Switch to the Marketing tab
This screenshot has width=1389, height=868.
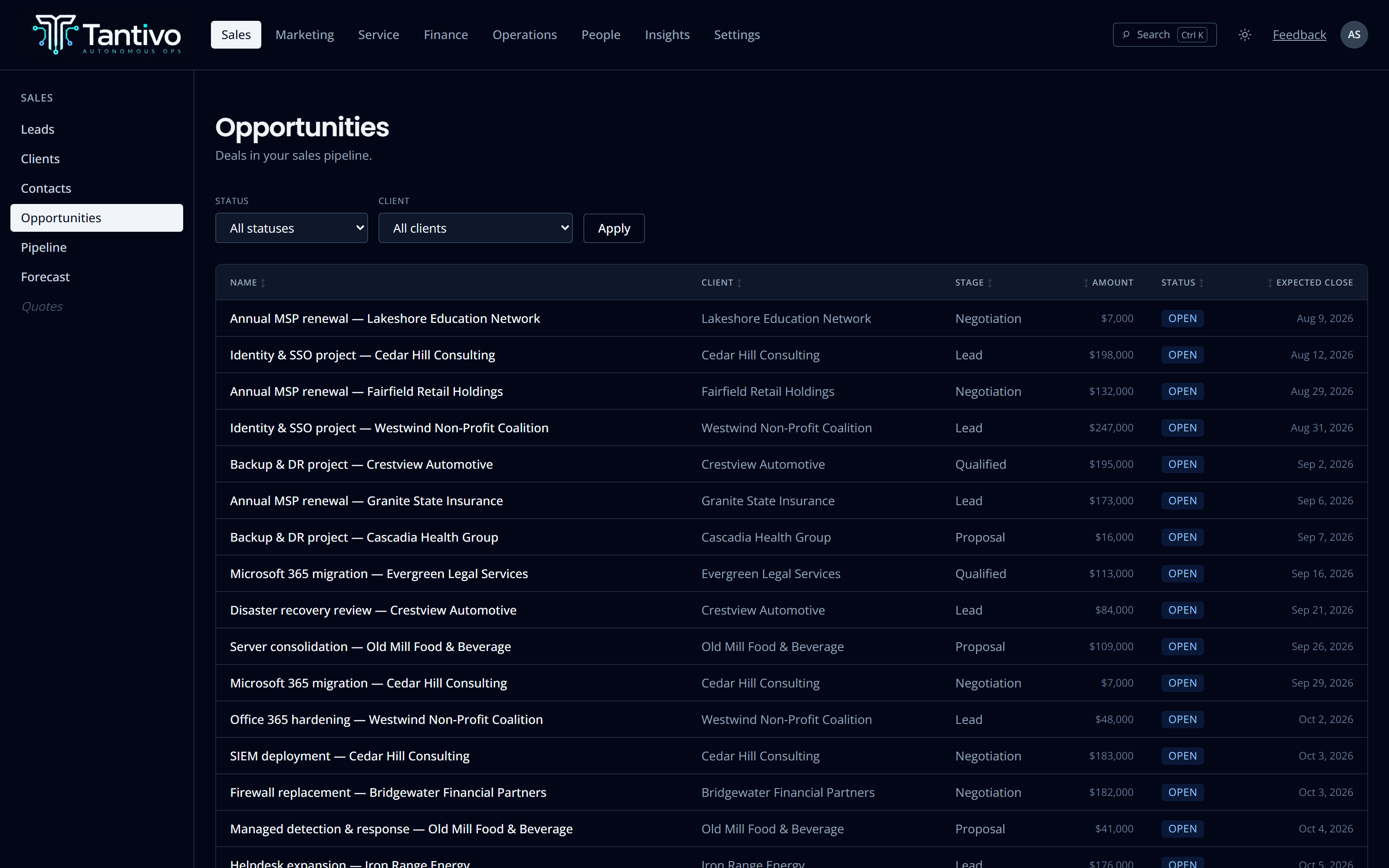pos(305,35)
